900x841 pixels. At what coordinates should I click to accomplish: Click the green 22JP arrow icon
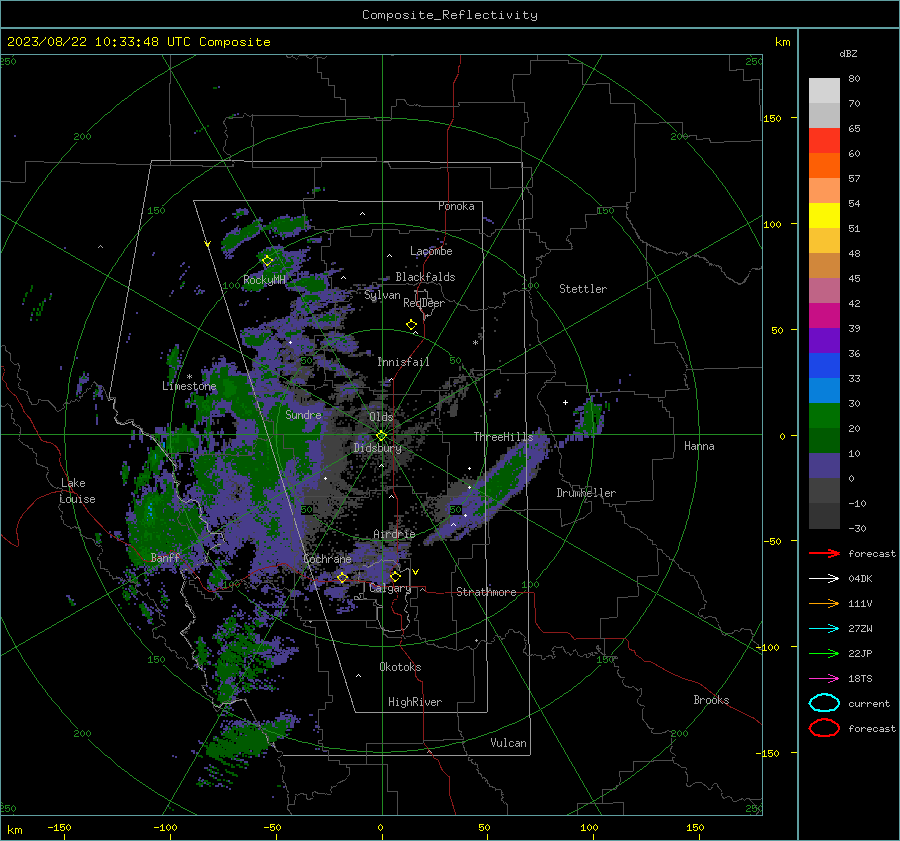click(824, 653)
